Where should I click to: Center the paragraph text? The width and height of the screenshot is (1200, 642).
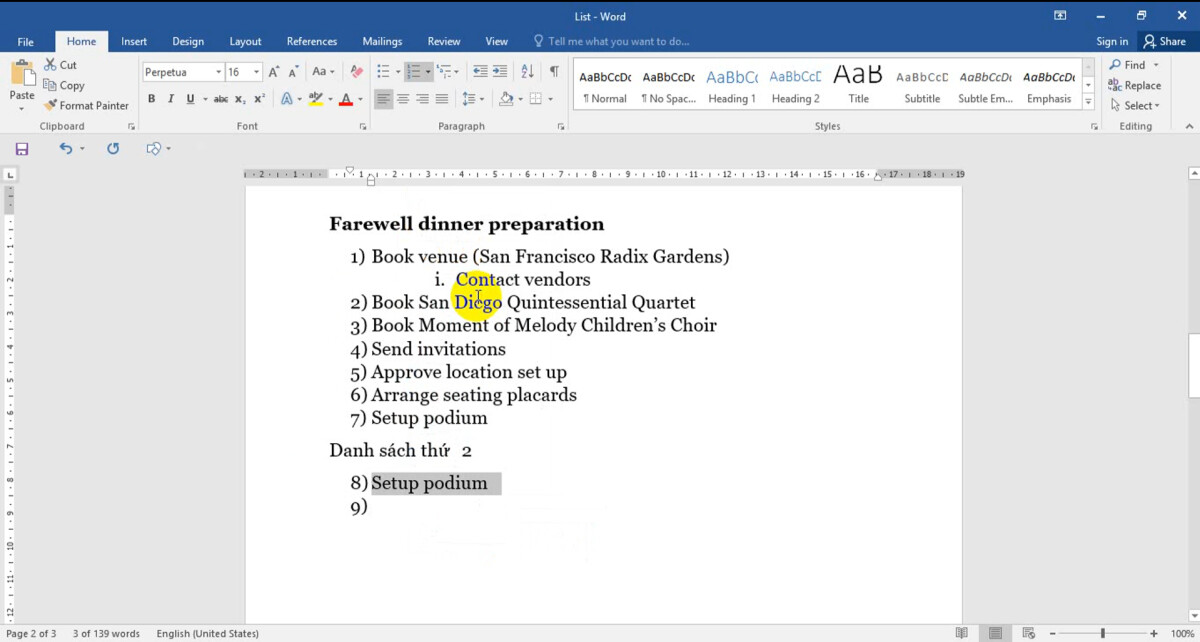click(x=403, y=99)
